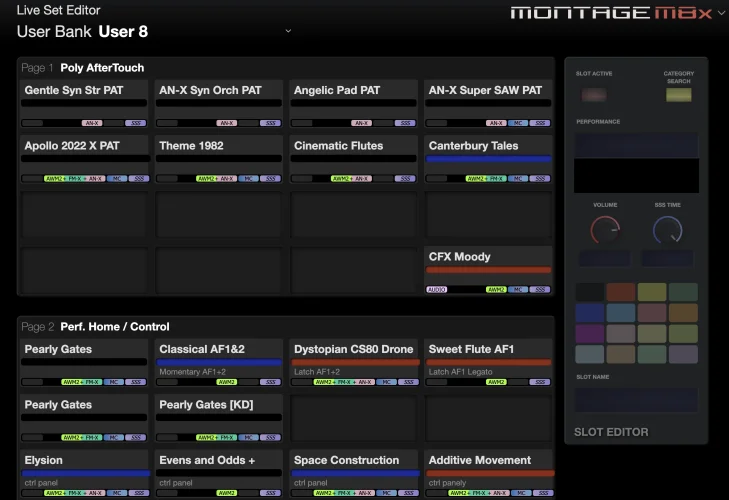Screen dimensions: 729x500
Task: Pick the red color swatch in slot editor
Action: click(621, 292)
